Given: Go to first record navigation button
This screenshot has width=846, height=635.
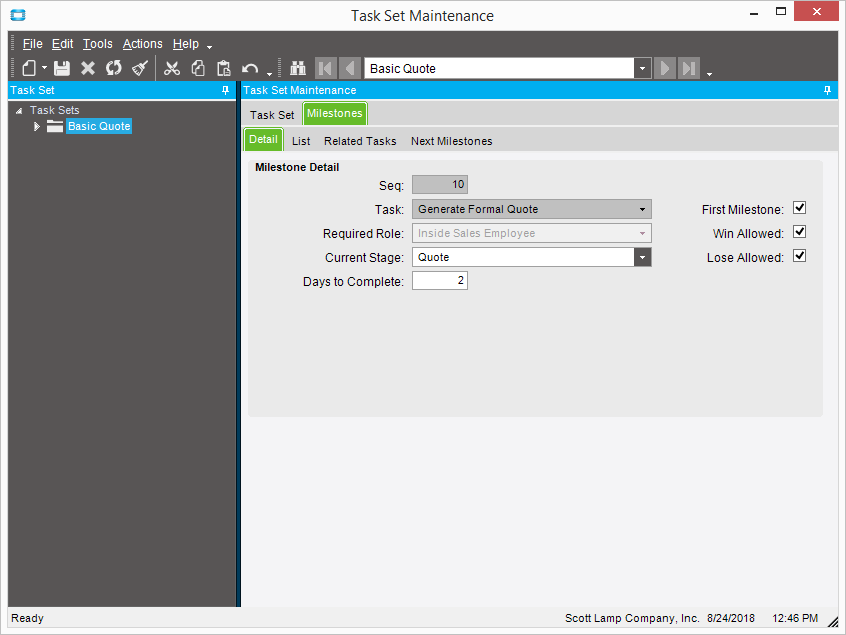Looking at the screenshot, I should [x=326, y=69].
